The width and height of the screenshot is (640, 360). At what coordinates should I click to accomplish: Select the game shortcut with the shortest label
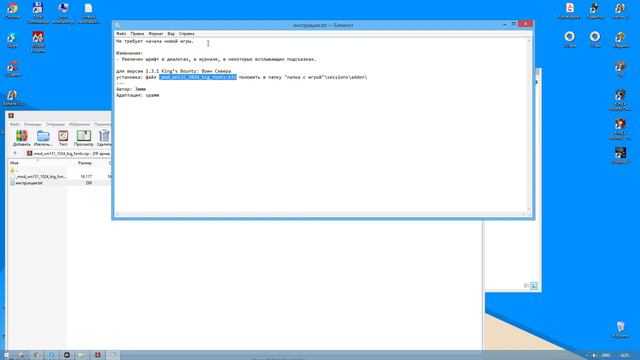620,69
